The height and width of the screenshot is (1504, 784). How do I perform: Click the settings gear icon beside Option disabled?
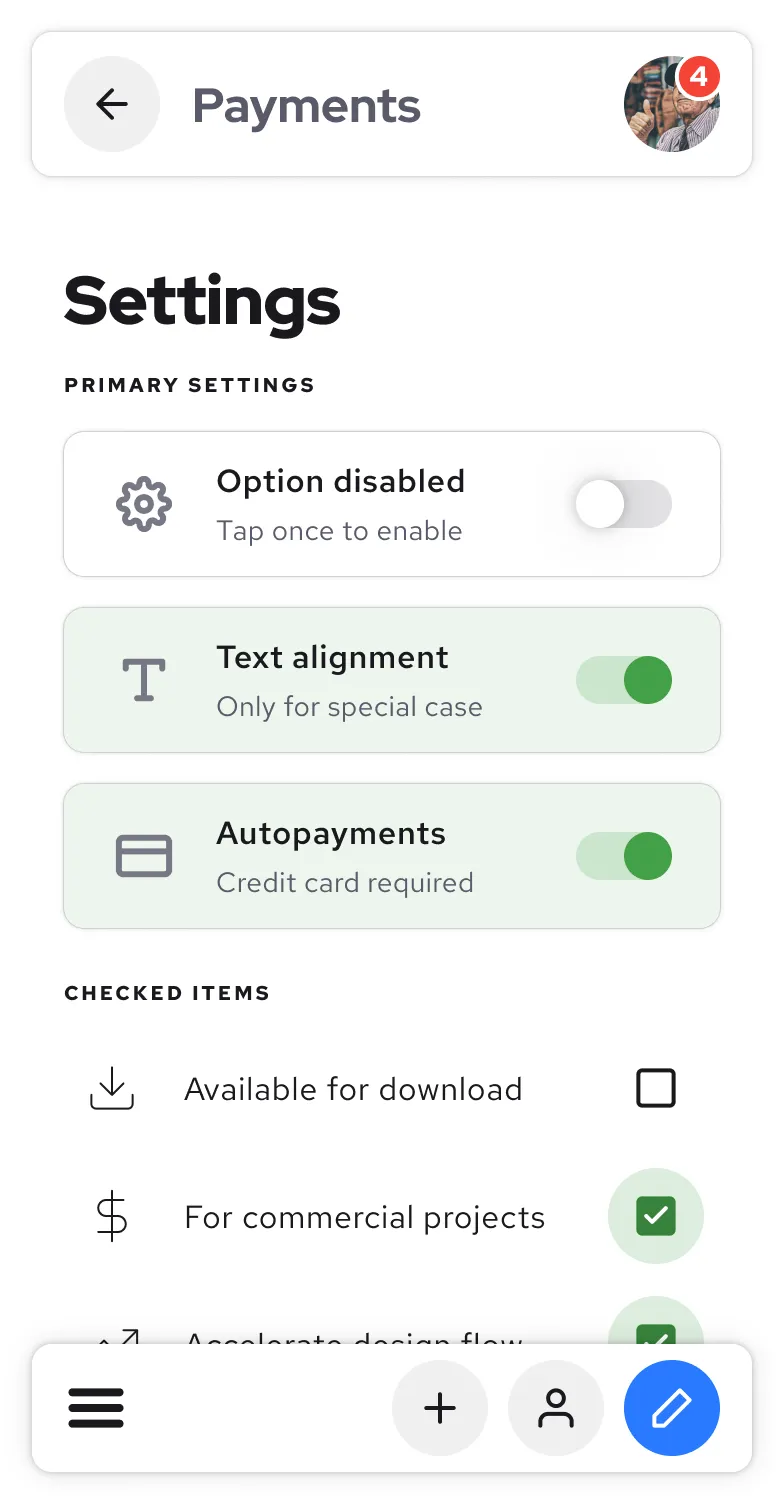pyautogui.click(x=144, y=504)
